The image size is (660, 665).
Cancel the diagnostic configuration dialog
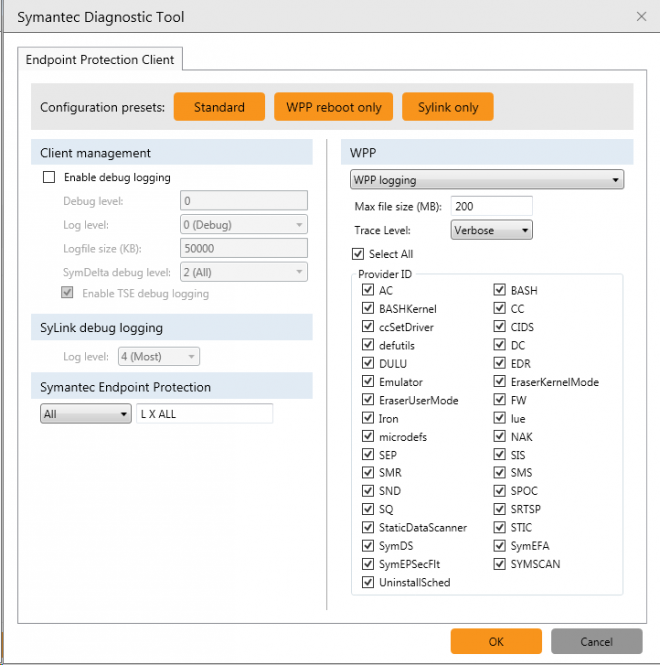click(596, 641)
